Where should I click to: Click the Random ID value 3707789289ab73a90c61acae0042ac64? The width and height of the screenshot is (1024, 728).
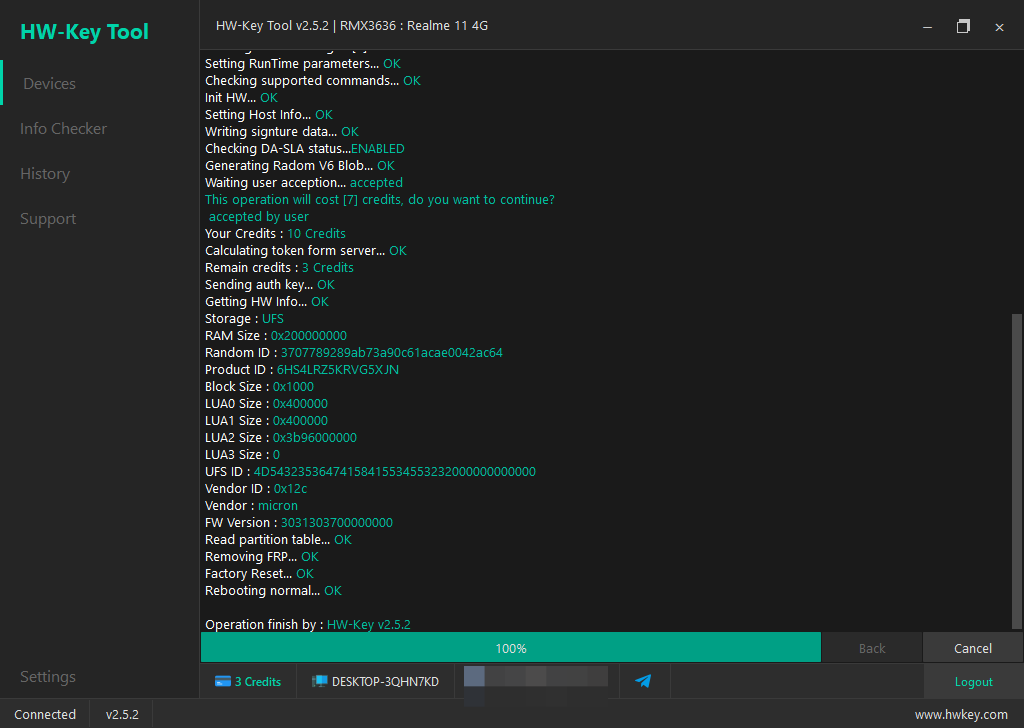[392, 353]
